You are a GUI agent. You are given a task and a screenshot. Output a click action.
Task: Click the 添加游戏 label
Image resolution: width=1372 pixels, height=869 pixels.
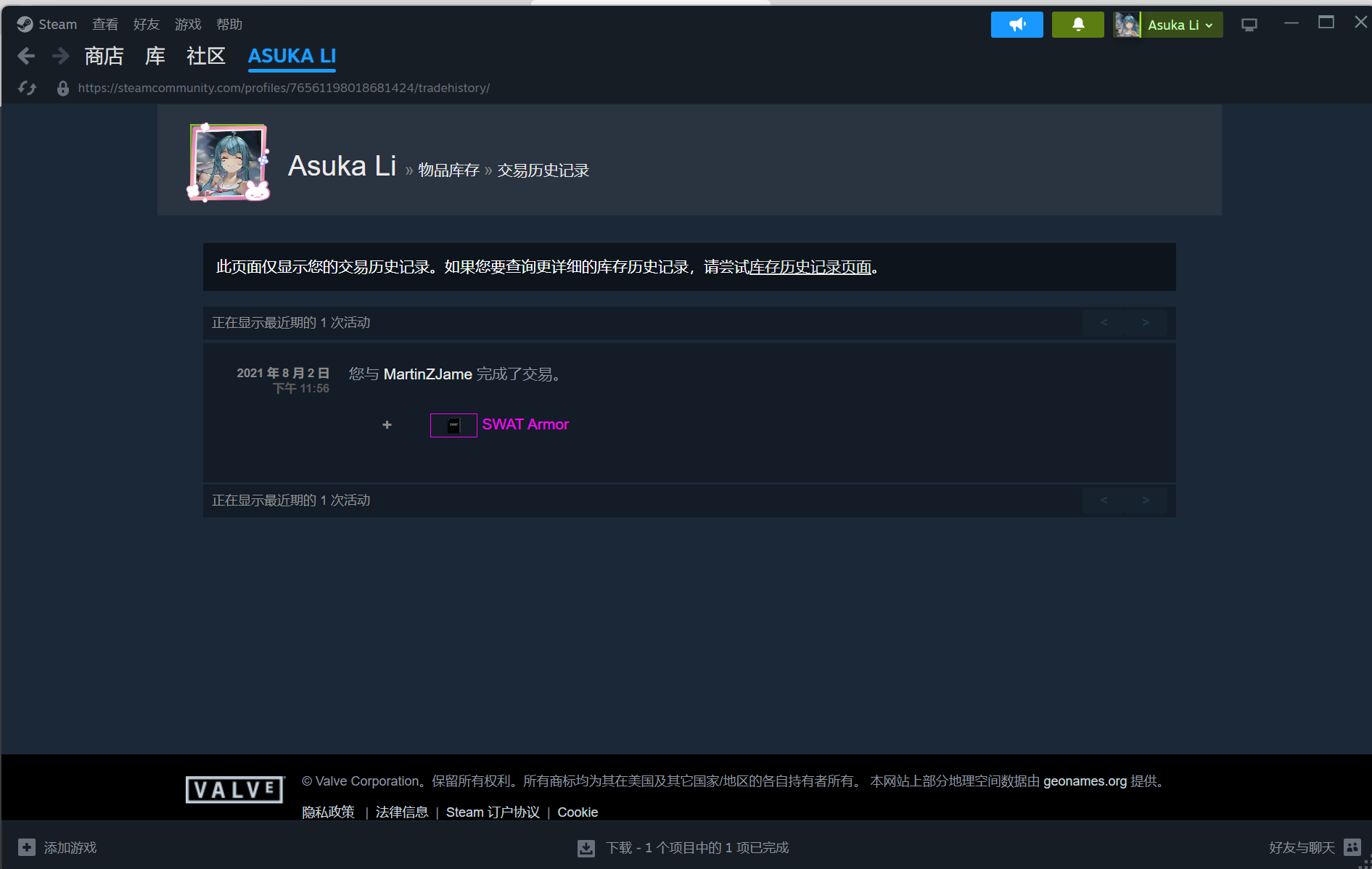click(x=70, y=847)
